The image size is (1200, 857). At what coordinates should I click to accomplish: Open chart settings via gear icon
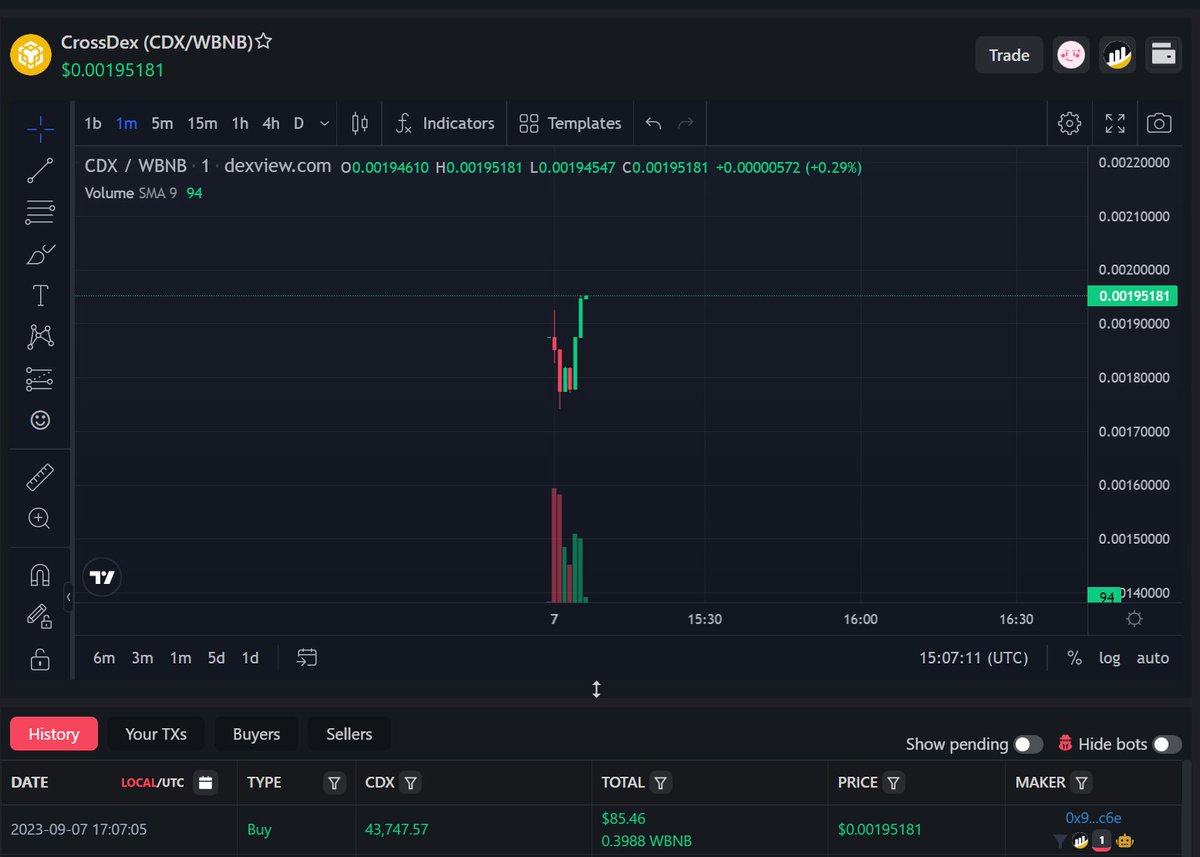pyautogui.click(x=1069, y=123)
